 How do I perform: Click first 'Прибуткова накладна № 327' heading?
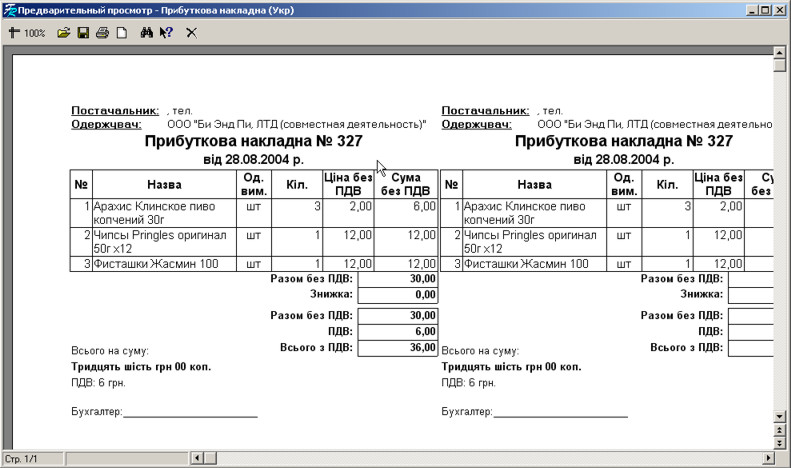(253, 142)
